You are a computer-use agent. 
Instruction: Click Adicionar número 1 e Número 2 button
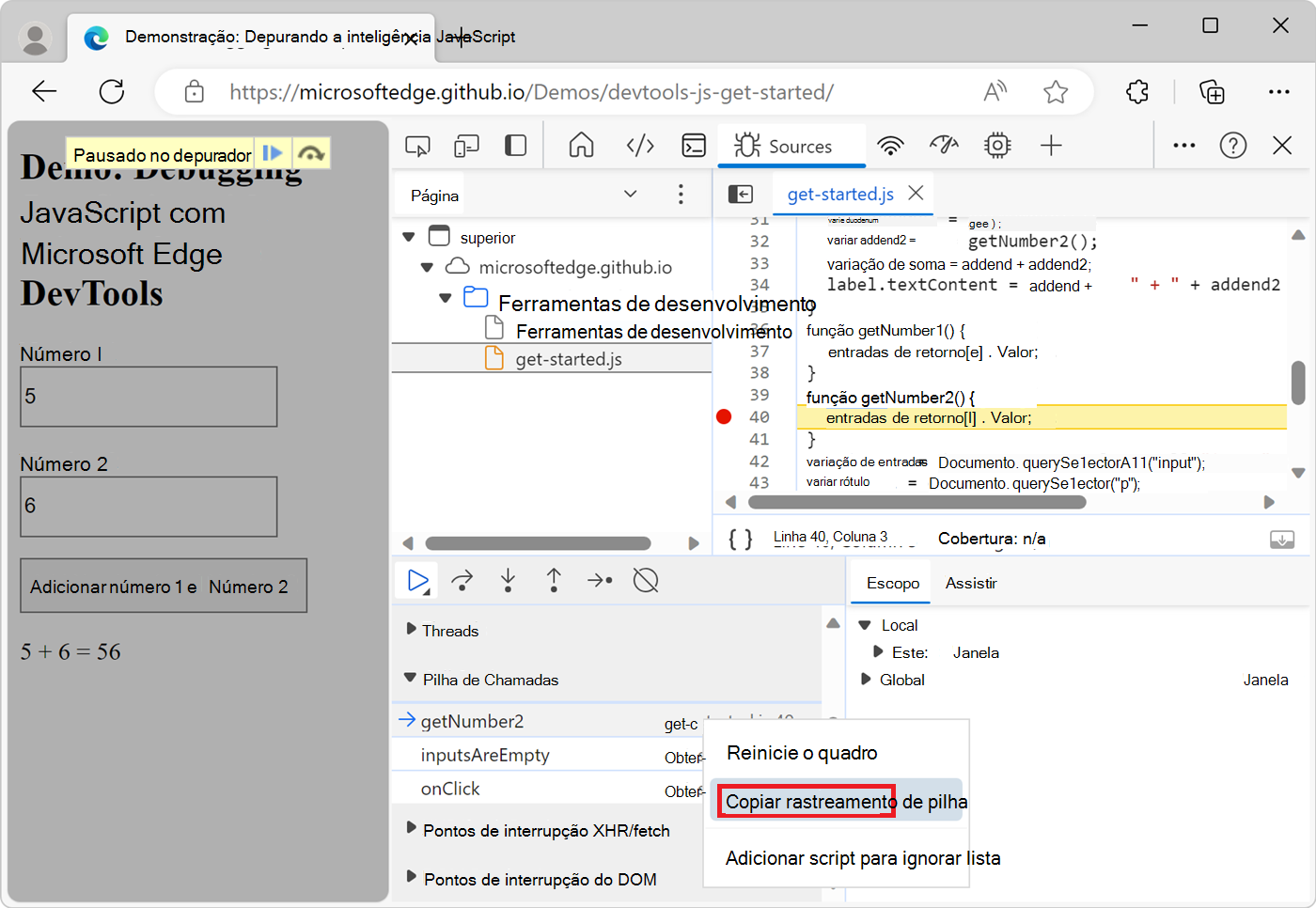(164, 587)
